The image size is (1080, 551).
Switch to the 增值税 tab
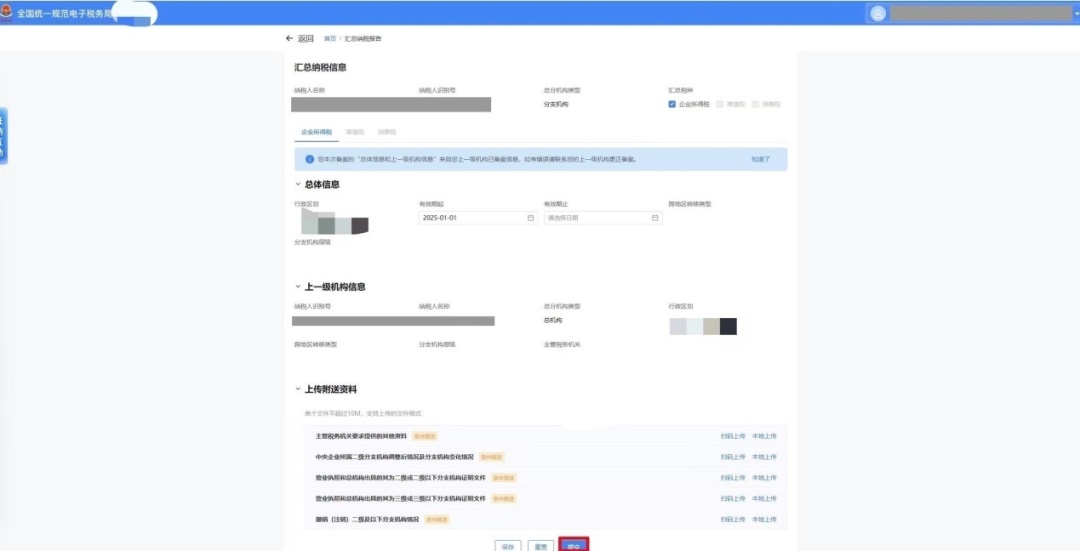[354, 132]
